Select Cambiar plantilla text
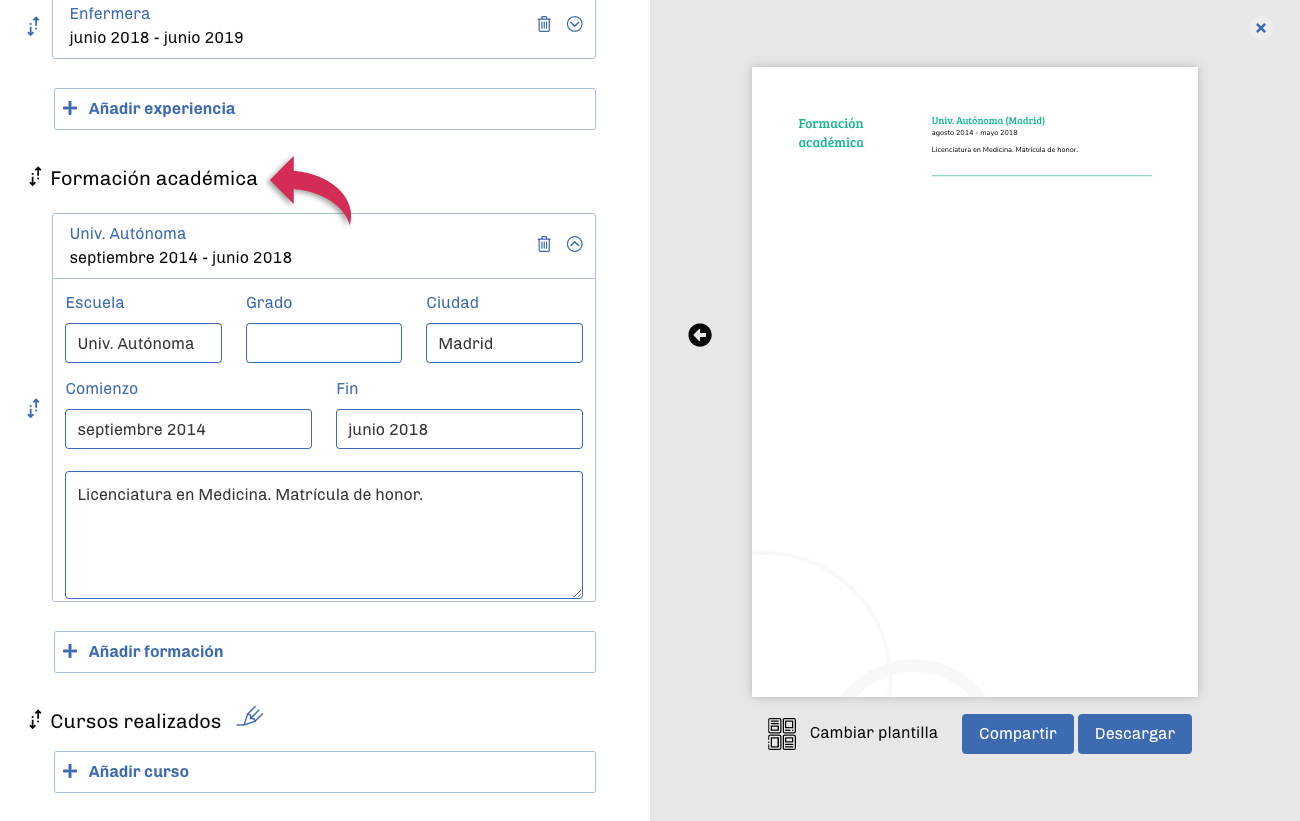 click(874, 733)
